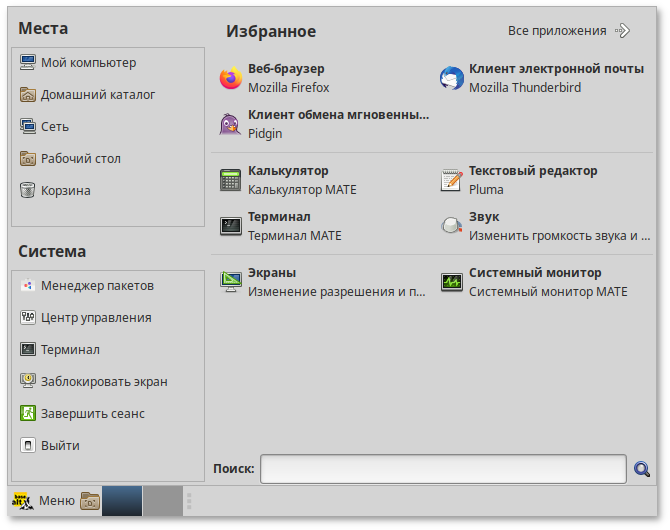Viewport: 670px width, 530px height.
Task: Launch Системный монитор icon
Action: 452,282
